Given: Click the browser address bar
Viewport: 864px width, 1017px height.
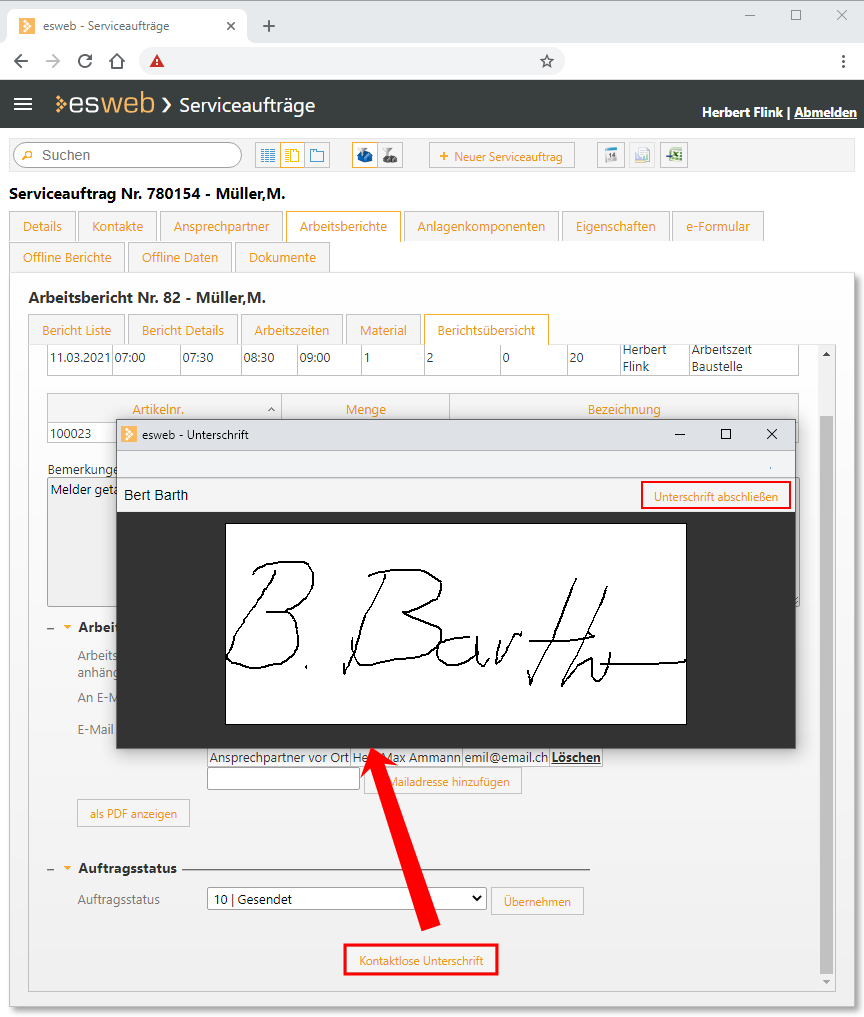Looking at the screenshot, I should [x=352, y=62].
